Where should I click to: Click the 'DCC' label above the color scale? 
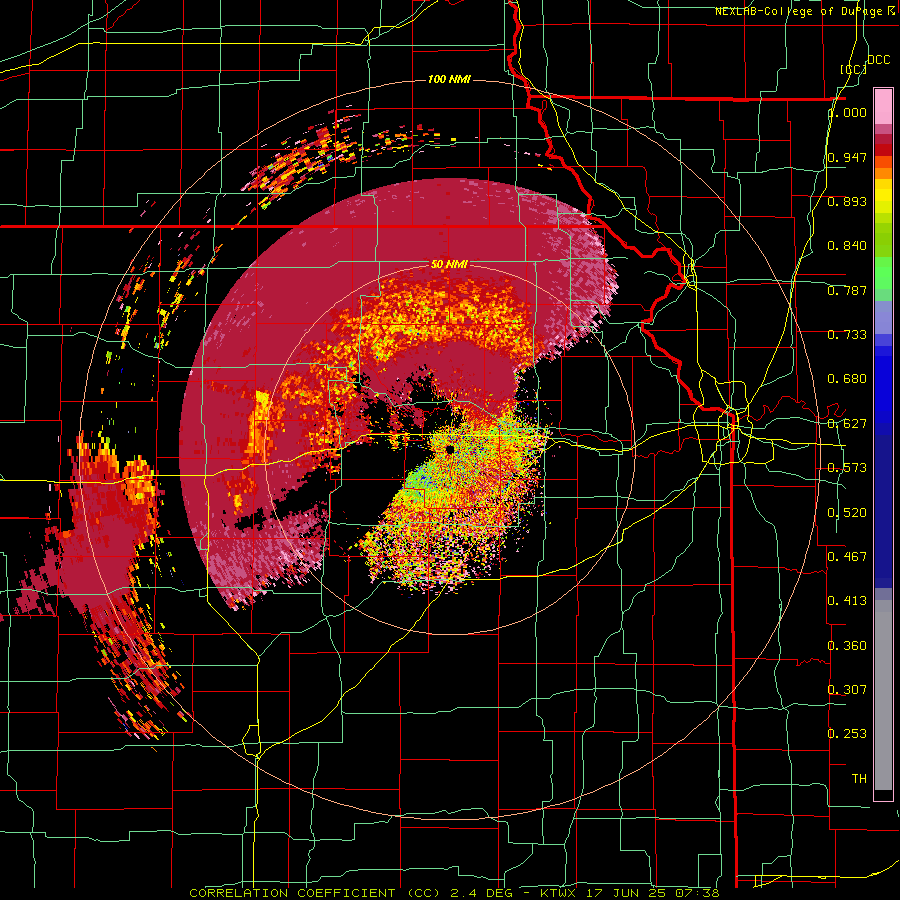(879, 60)
